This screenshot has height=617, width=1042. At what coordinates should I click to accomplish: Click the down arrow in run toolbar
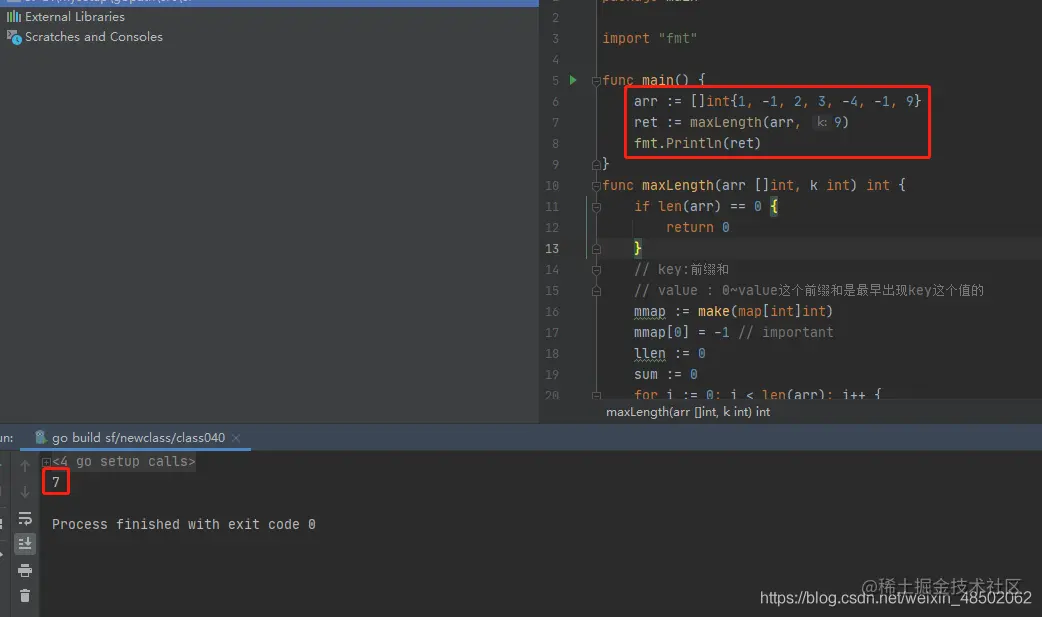click(25, 492)
